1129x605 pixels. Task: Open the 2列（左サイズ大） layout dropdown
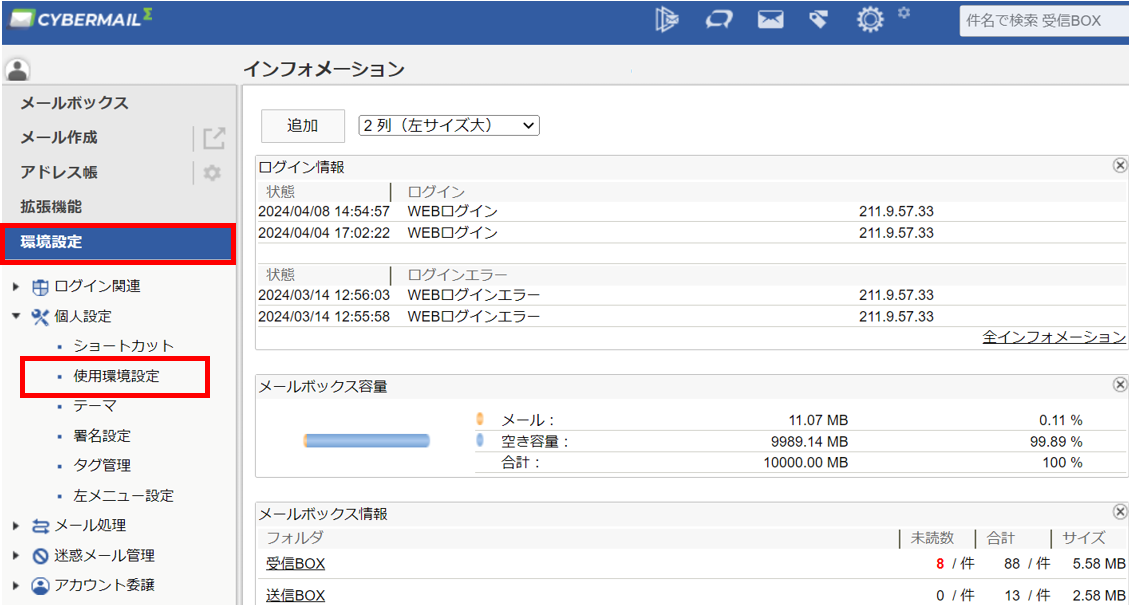pyautogui.click(x=448, y=125)
